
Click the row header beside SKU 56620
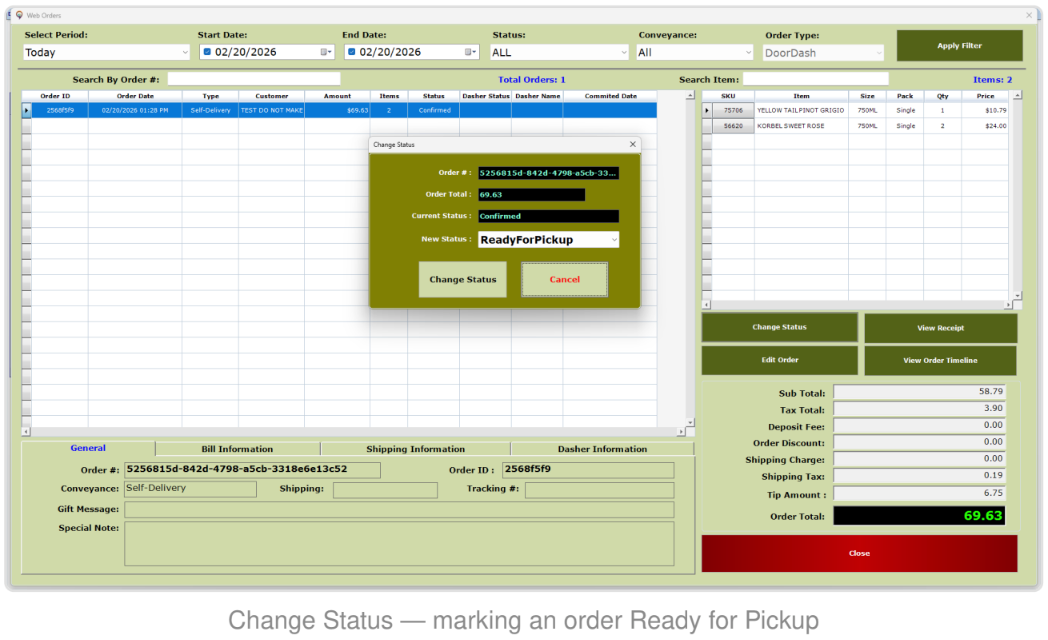tap(706, 126)
